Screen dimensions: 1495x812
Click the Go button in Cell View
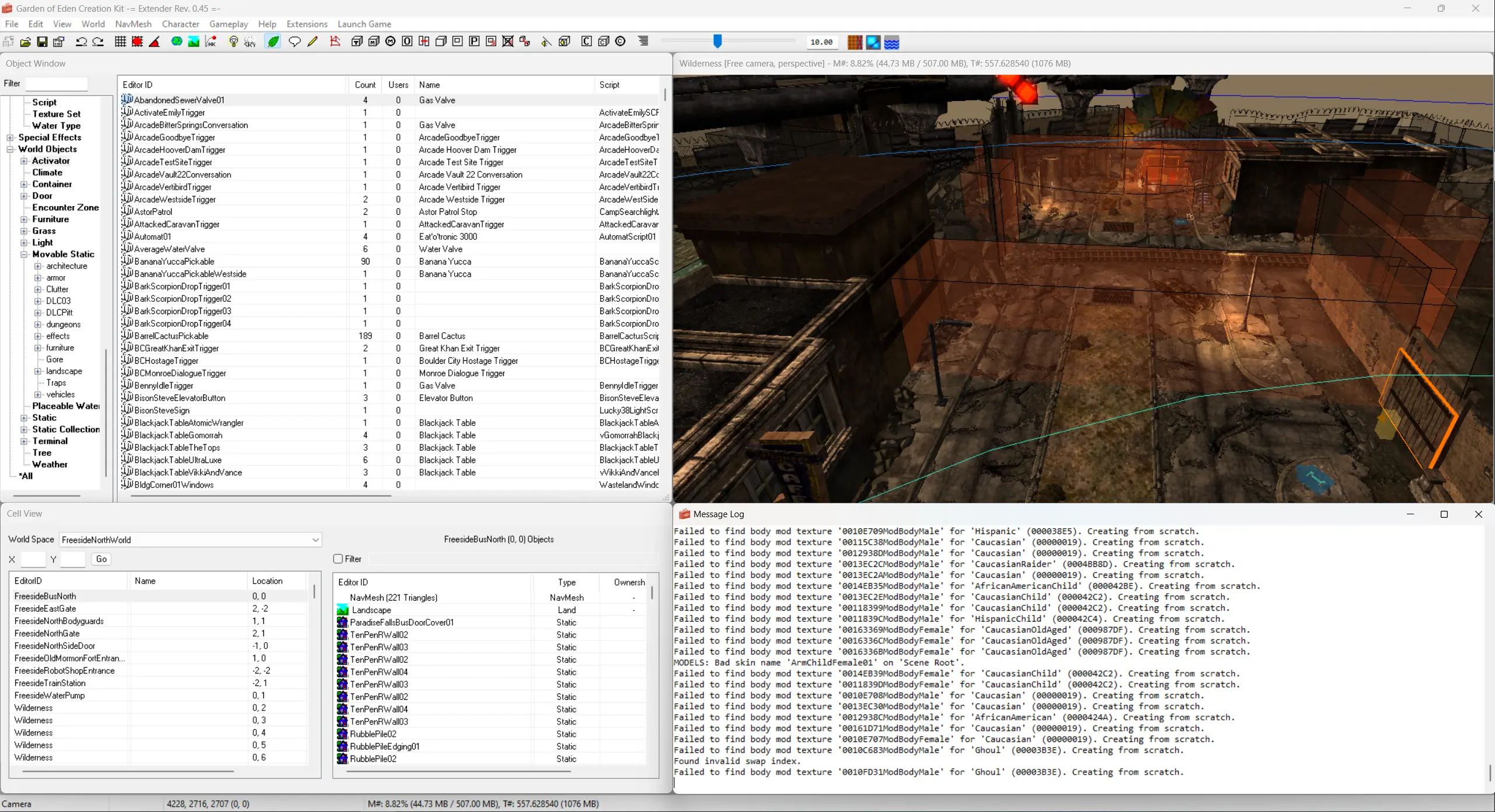tap(101, 559)
